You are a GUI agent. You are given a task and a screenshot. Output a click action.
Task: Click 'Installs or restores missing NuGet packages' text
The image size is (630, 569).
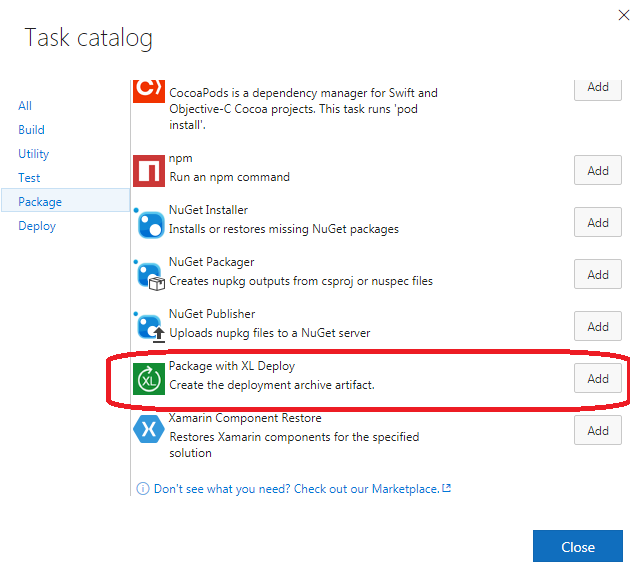tap(284, 229)
